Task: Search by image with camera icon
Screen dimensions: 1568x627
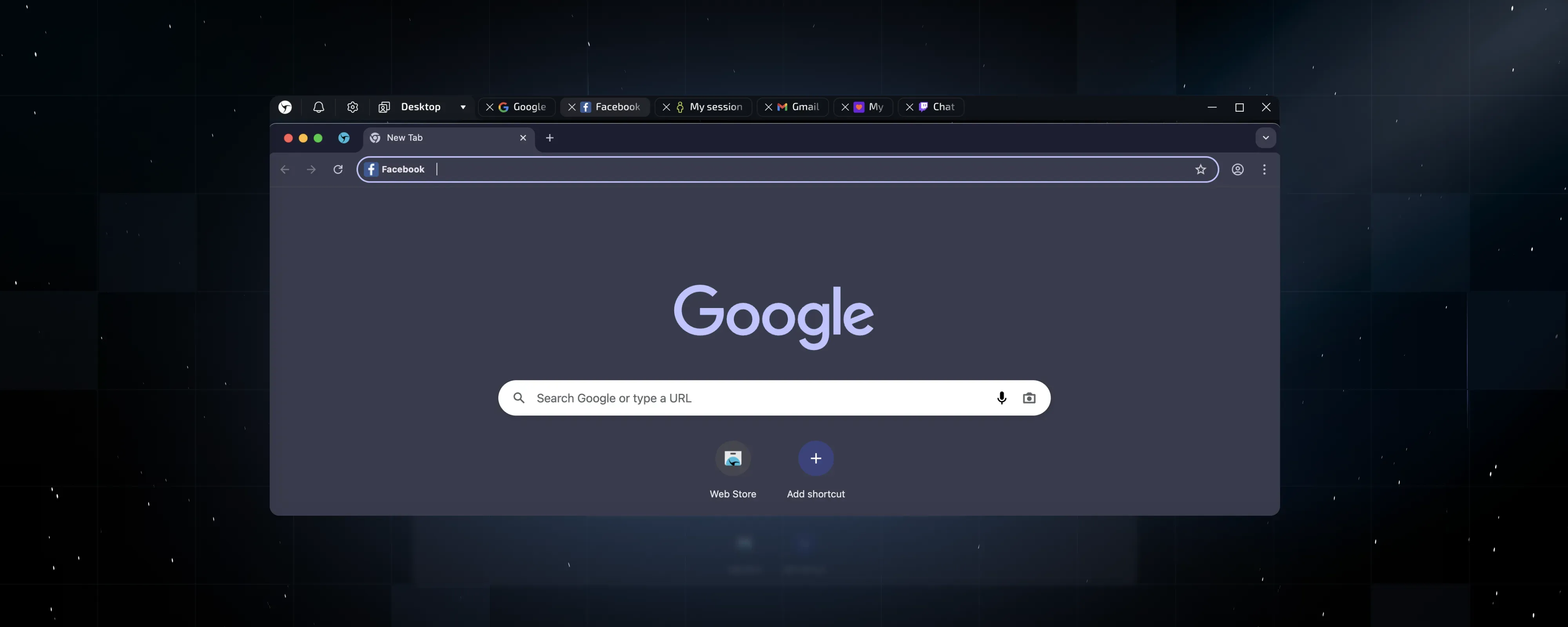Action: tap(1029, 398)
